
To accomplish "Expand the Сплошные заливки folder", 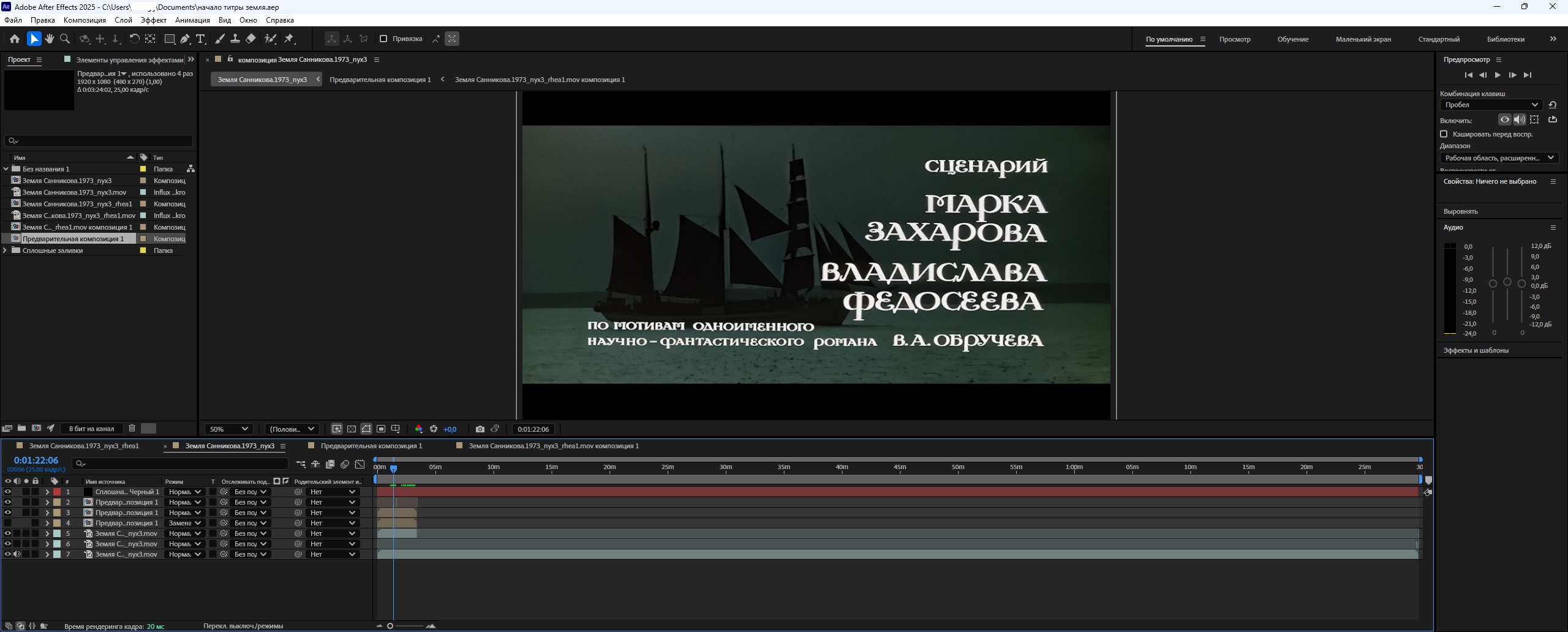I will 6,250.
